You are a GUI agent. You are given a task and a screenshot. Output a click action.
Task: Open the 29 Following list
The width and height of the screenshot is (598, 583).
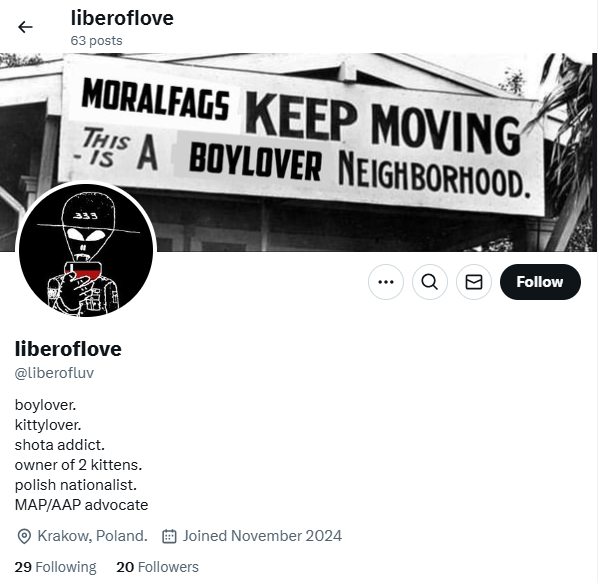point(55,567)
